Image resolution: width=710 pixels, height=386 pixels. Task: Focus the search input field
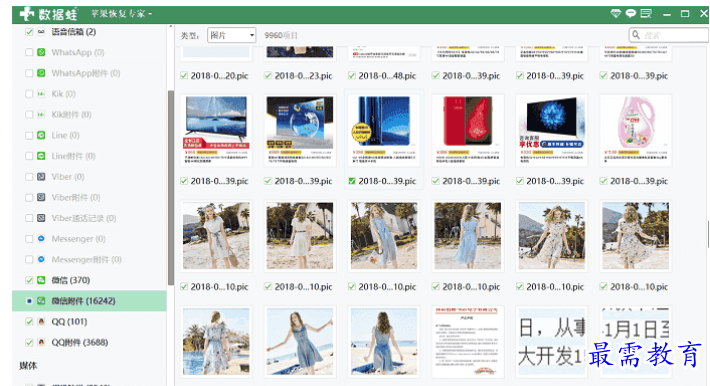pyautogui.click(x=668, y=35)
